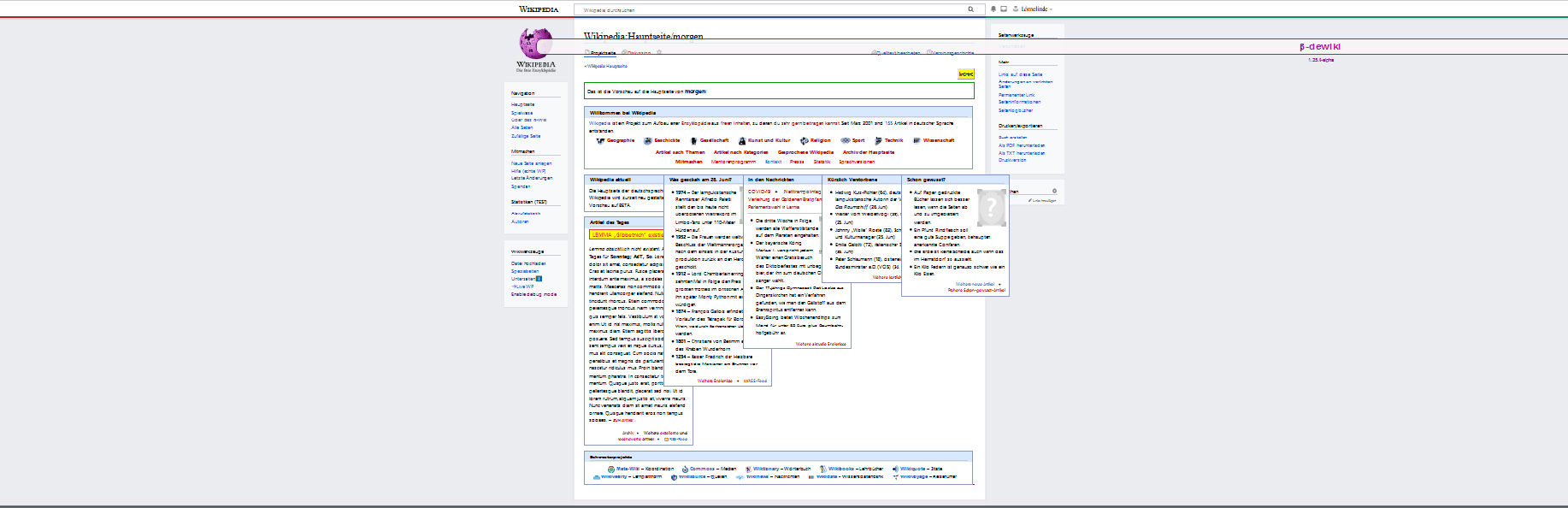
Task: Click the Kunst und Kultur icon
Action: (x=742, y=140)
